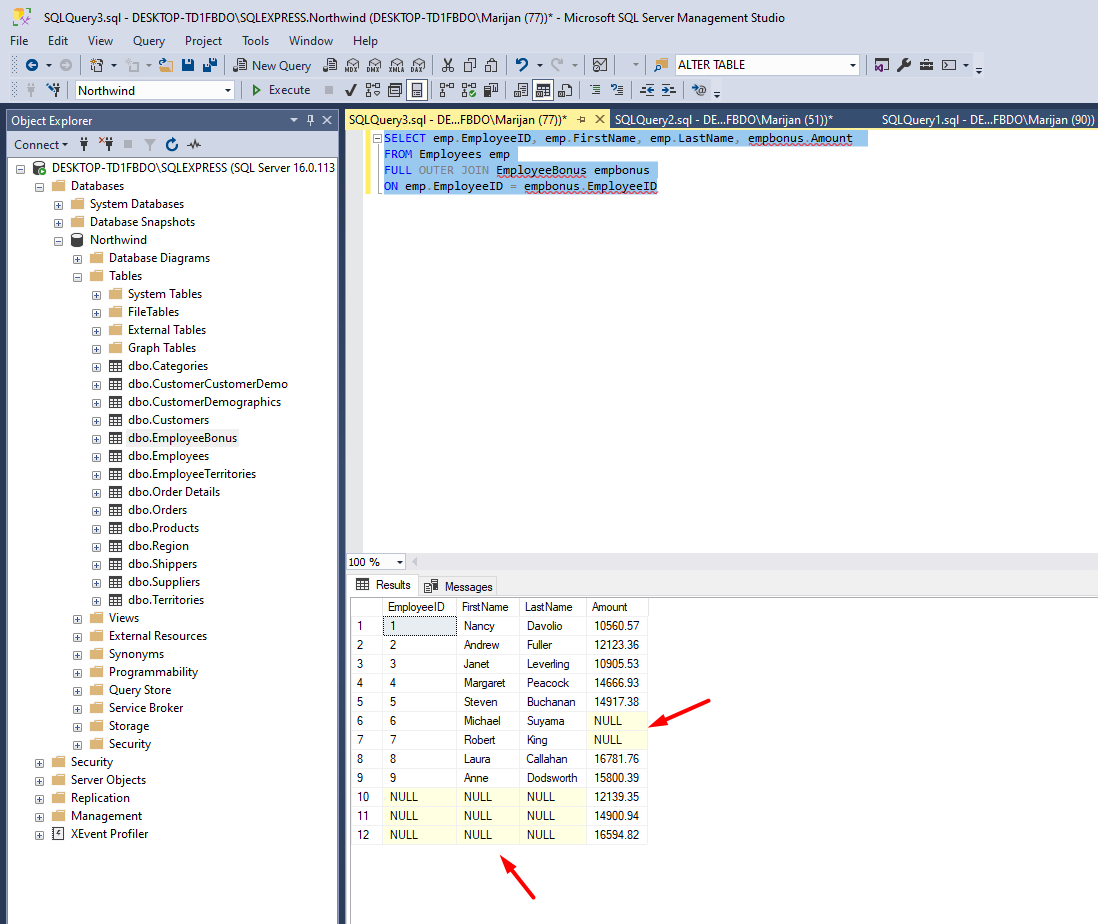Image resolution: width=1098 pixels, height=924 pixels.
Task: Click the Parse checkmark icon
Action: [x=351, y=90]
